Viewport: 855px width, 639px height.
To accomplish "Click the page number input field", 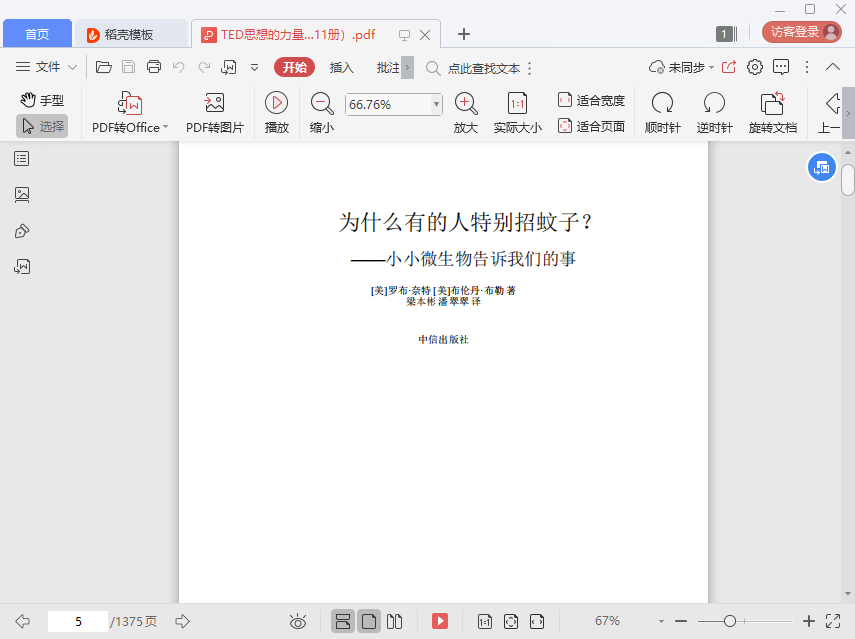I will (x=77, y=621).
